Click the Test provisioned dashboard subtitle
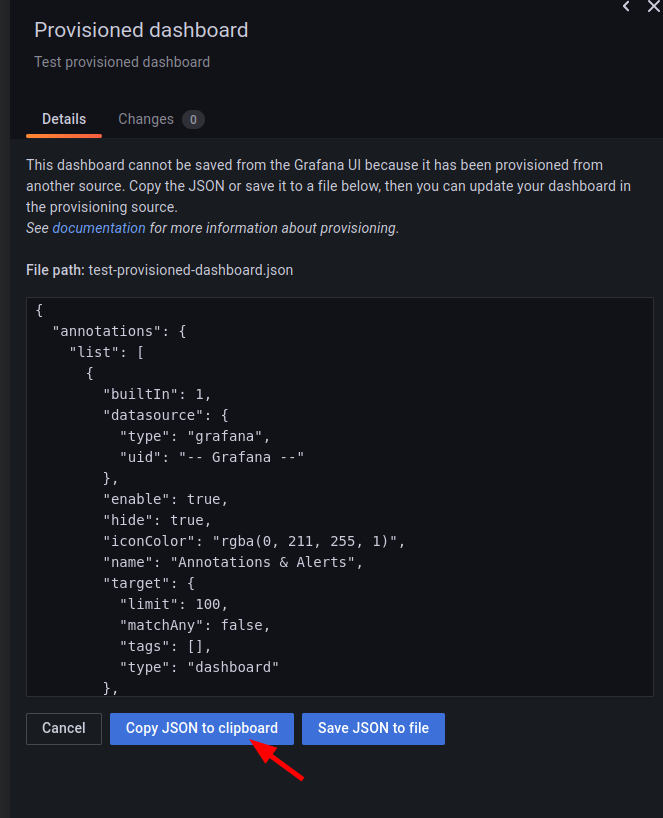Screen dimensions: 663x818 (x=121, y=62)
